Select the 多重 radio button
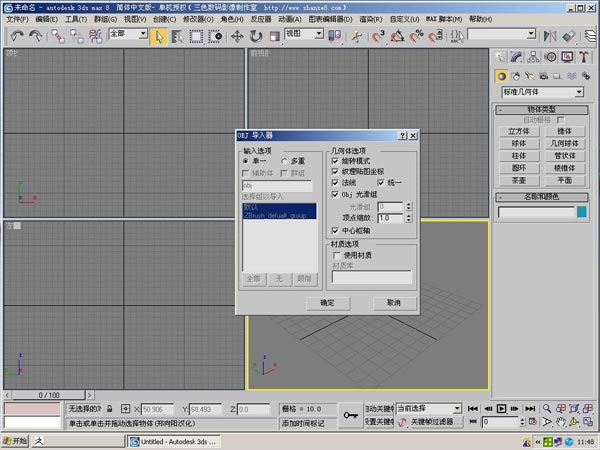This screenshot has height=450, width=600. pyautogui.click(x=284, y=161)
